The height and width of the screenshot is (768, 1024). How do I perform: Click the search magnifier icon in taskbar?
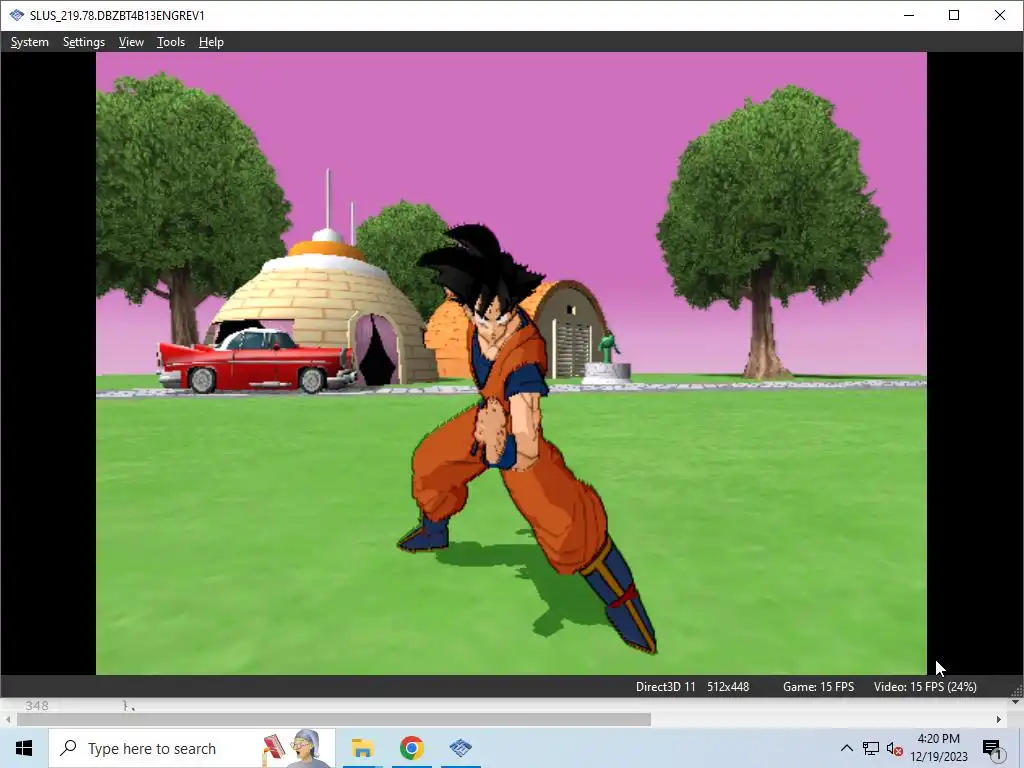pos(68,748)
